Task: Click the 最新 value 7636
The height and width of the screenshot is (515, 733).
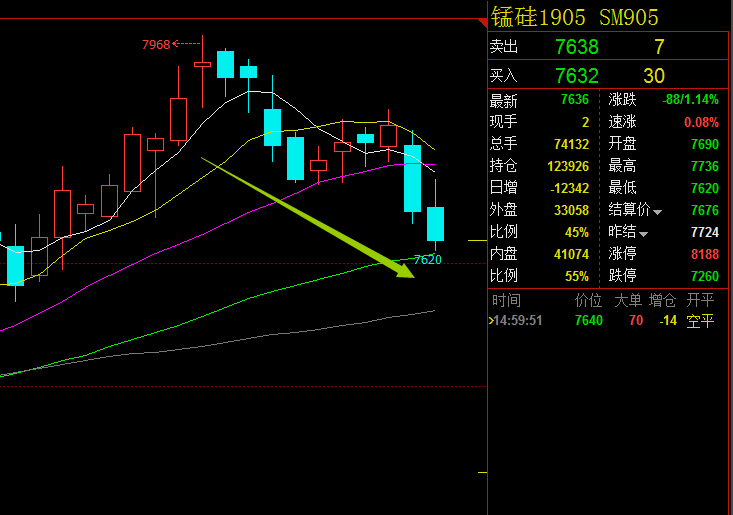Action: [575, 100]
